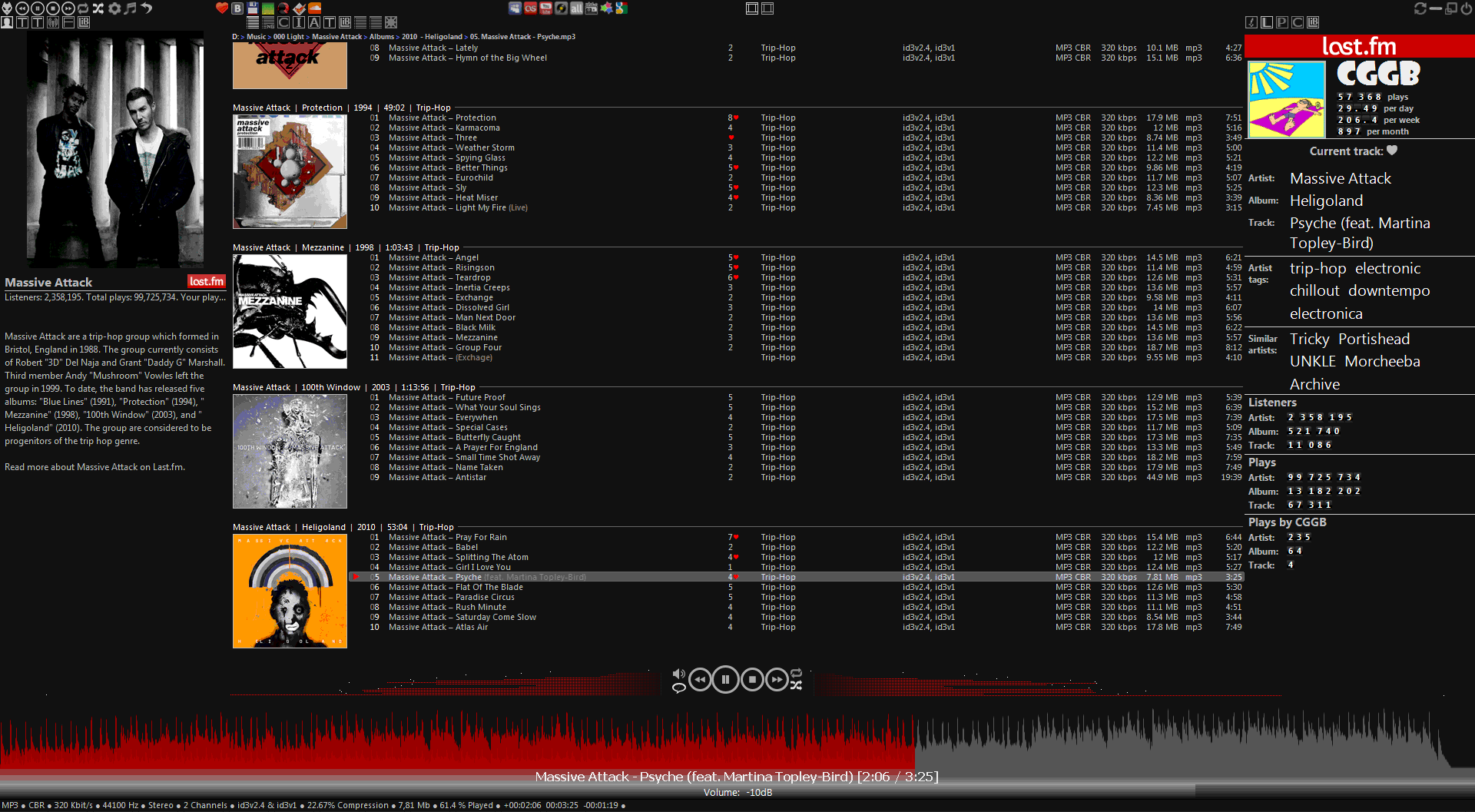Adjust the volume bar labeled 'Volume: -10dB'
Screen dimensions: 1475x812
(737, 791)
